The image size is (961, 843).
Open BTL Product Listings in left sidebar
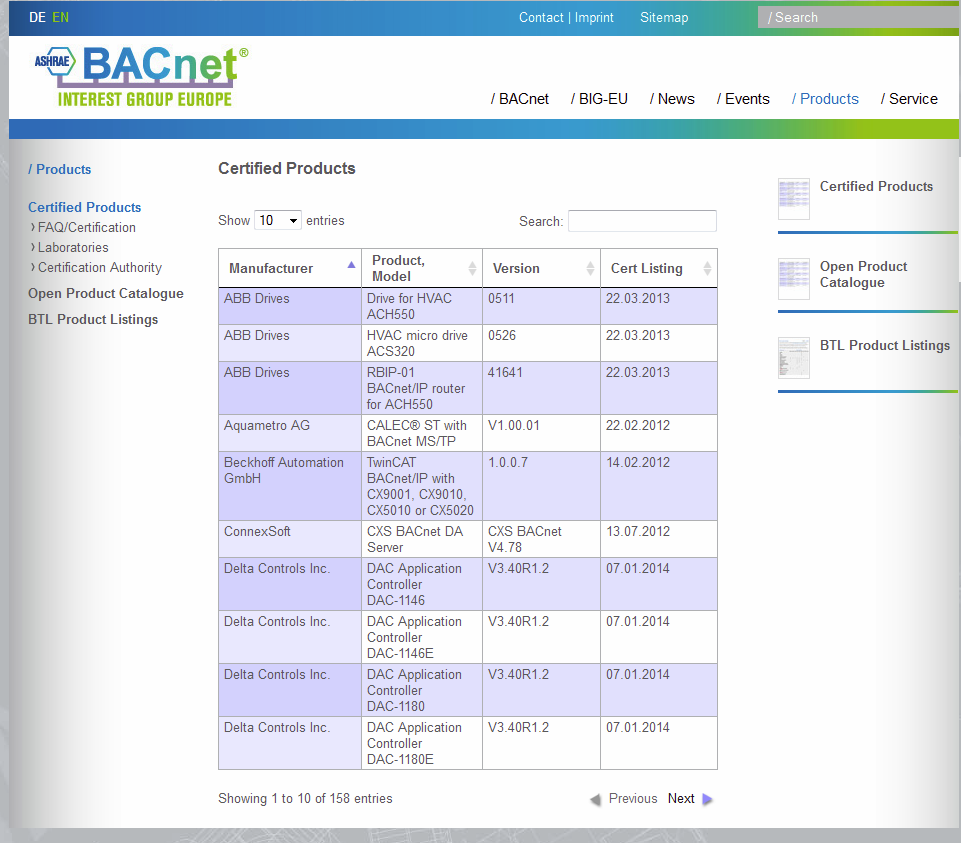93,319
